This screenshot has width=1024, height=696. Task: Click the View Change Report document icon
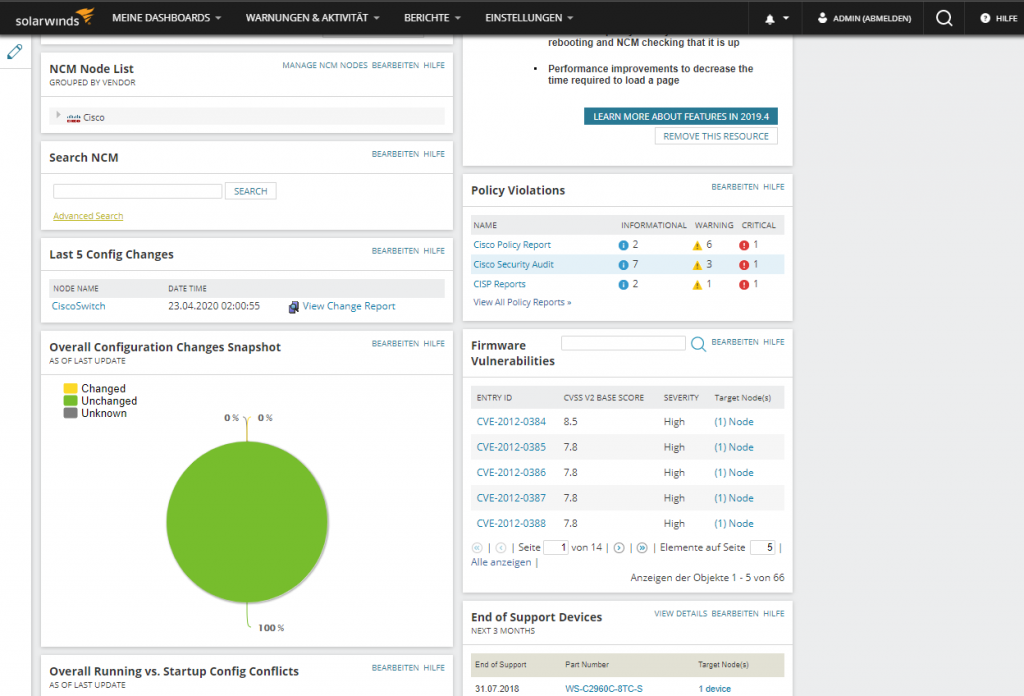[x=293, y=307]
